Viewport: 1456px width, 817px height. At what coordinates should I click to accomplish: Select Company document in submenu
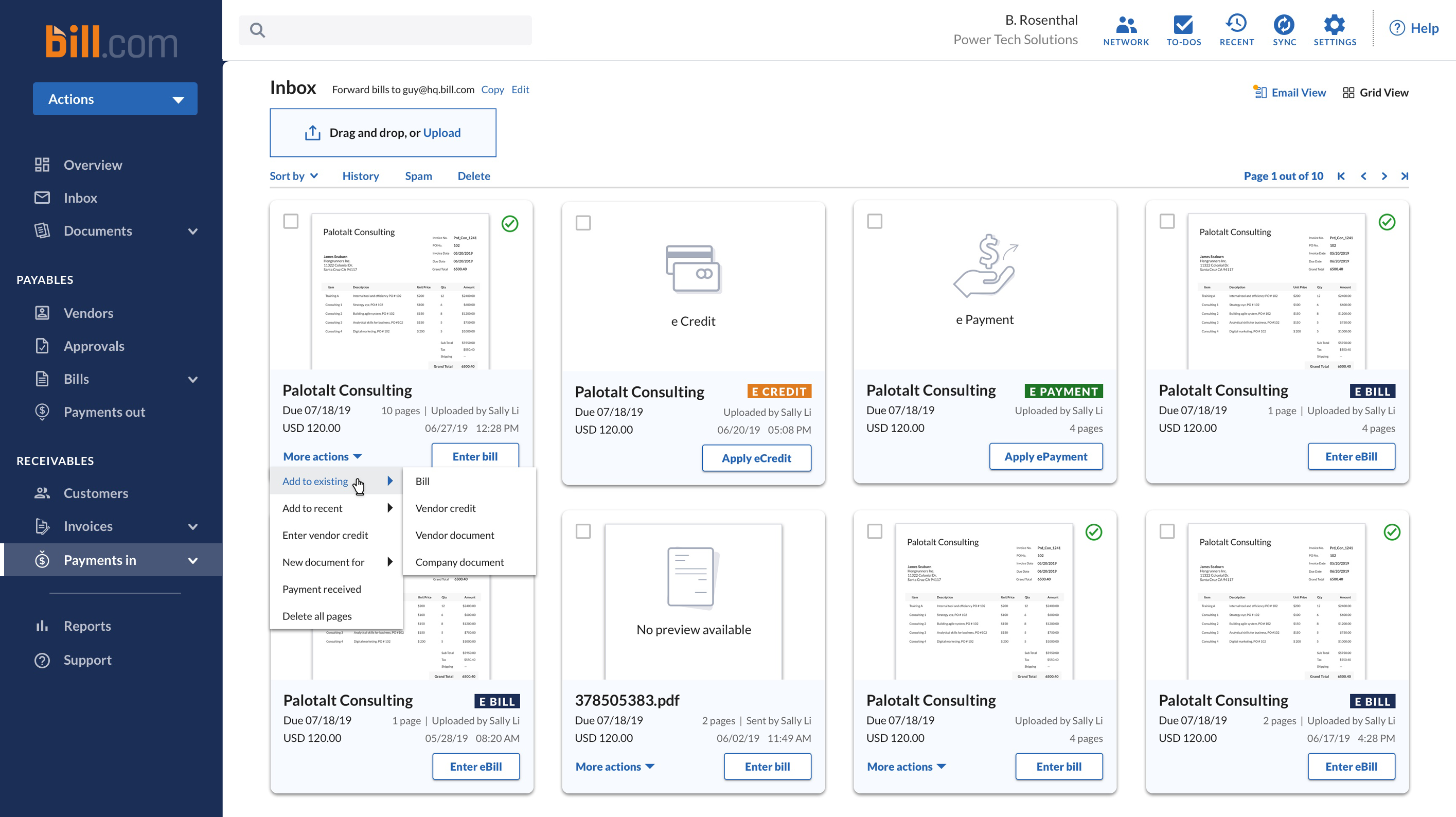[x=469, y=562]
